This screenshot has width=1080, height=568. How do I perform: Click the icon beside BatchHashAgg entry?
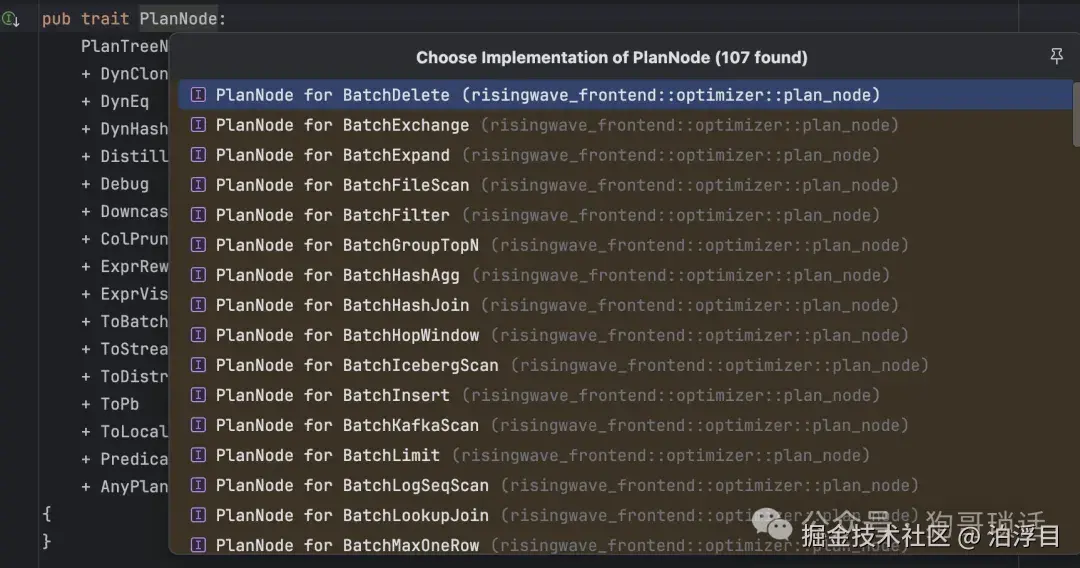click(198, 275)
